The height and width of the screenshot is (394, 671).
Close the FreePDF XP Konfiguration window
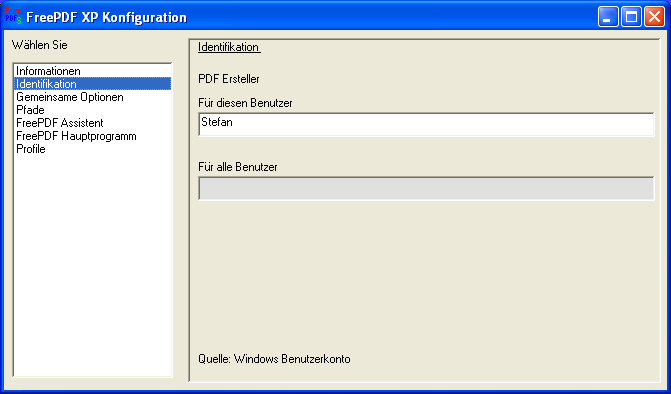(654, 17)
